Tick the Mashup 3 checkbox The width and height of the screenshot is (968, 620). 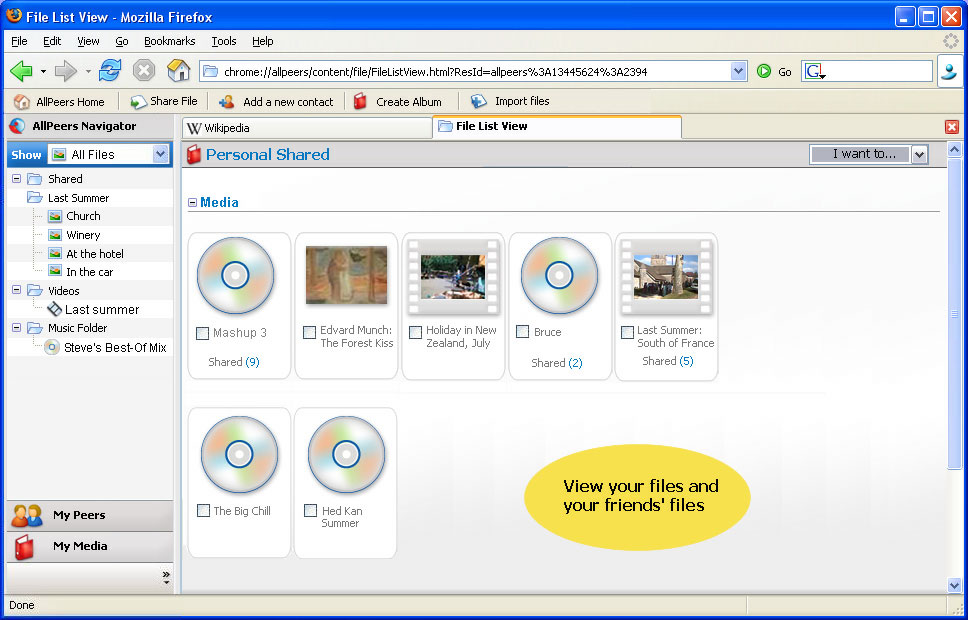click(202, 333)
